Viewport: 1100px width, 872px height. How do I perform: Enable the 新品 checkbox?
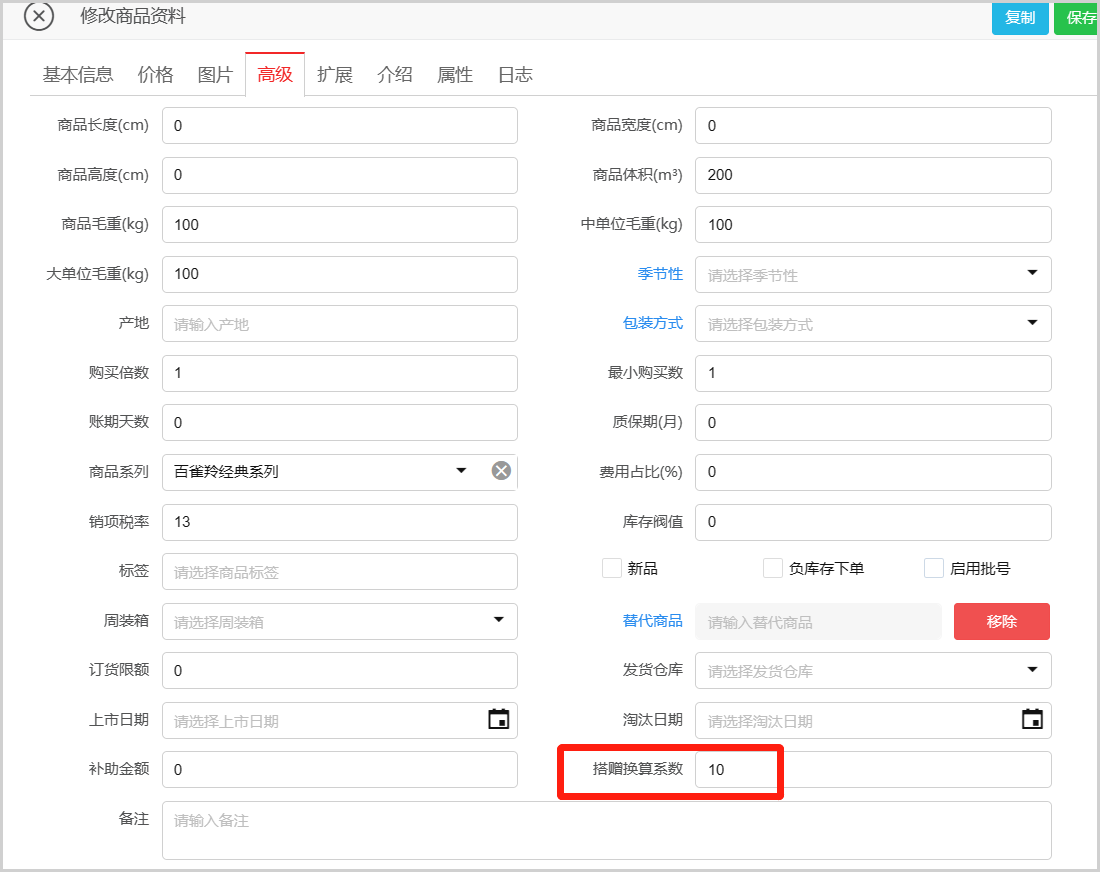click(x=612, y=568)
